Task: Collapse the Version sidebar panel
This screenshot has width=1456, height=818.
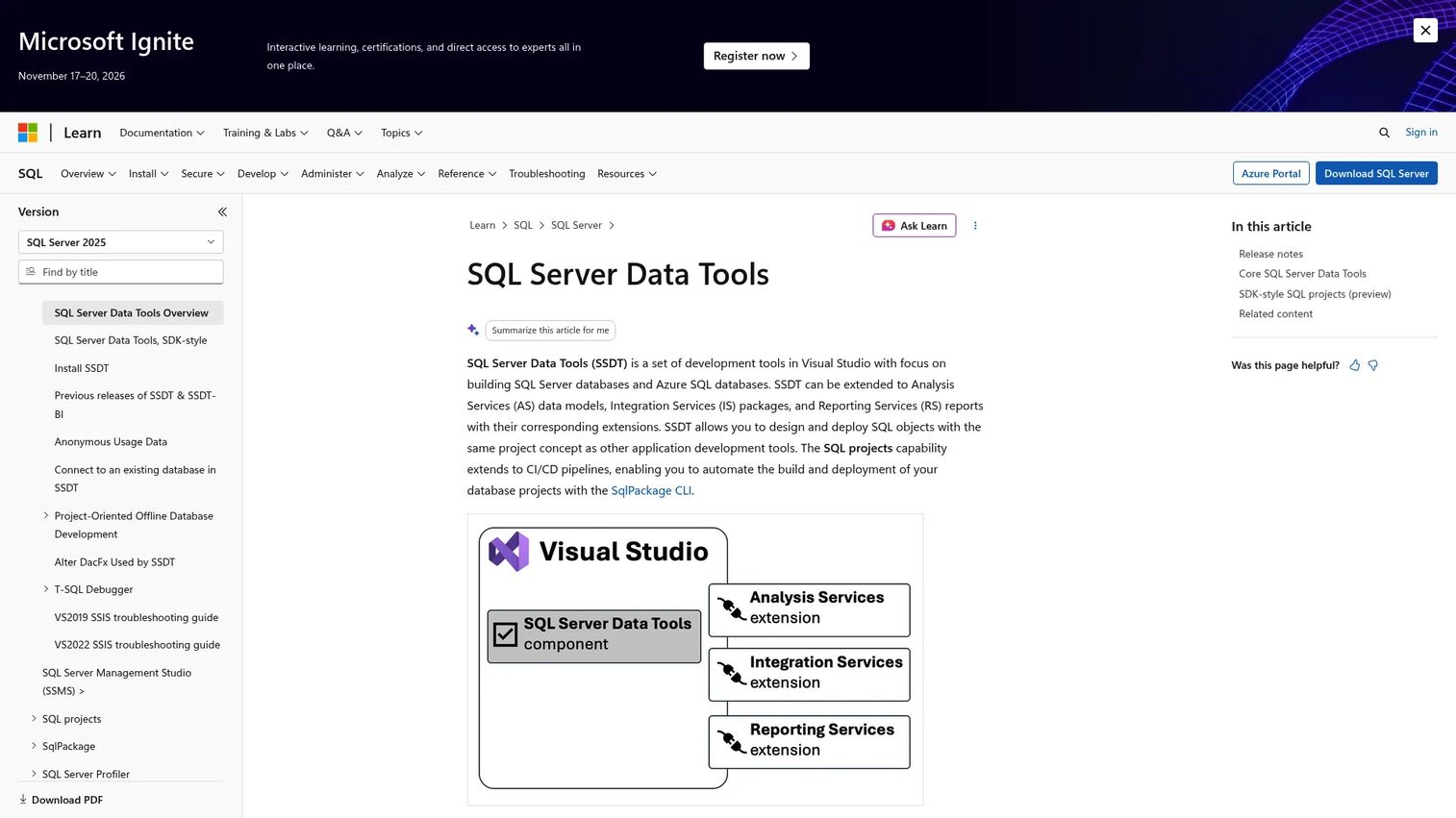Action: point(222,211)
